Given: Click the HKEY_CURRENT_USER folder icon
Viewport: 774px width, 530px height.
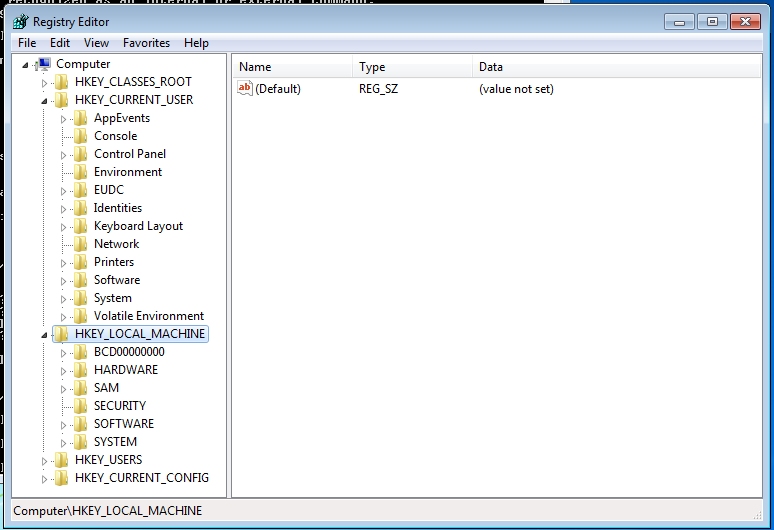Looking at the screenshot, I should coord(61,100).
